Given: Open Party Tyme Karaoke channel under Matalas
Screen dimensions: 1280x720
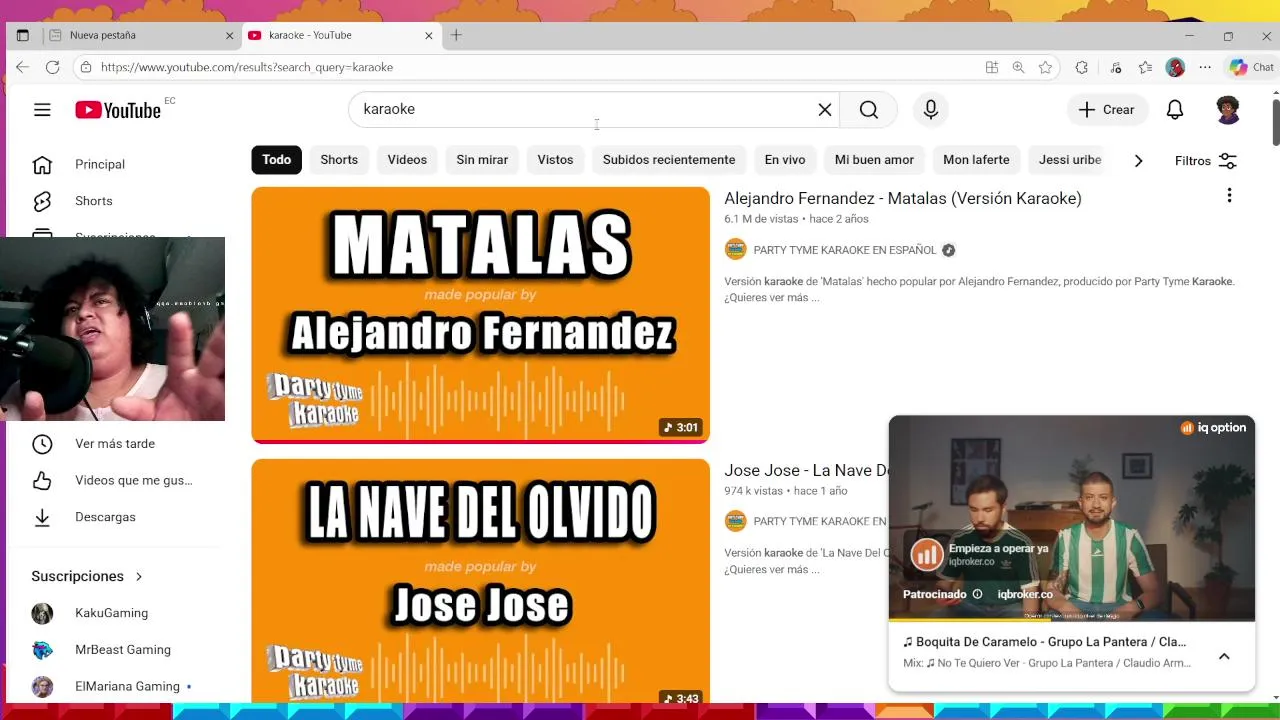Looking at the screenshot, I should click(x=845, y=250).
